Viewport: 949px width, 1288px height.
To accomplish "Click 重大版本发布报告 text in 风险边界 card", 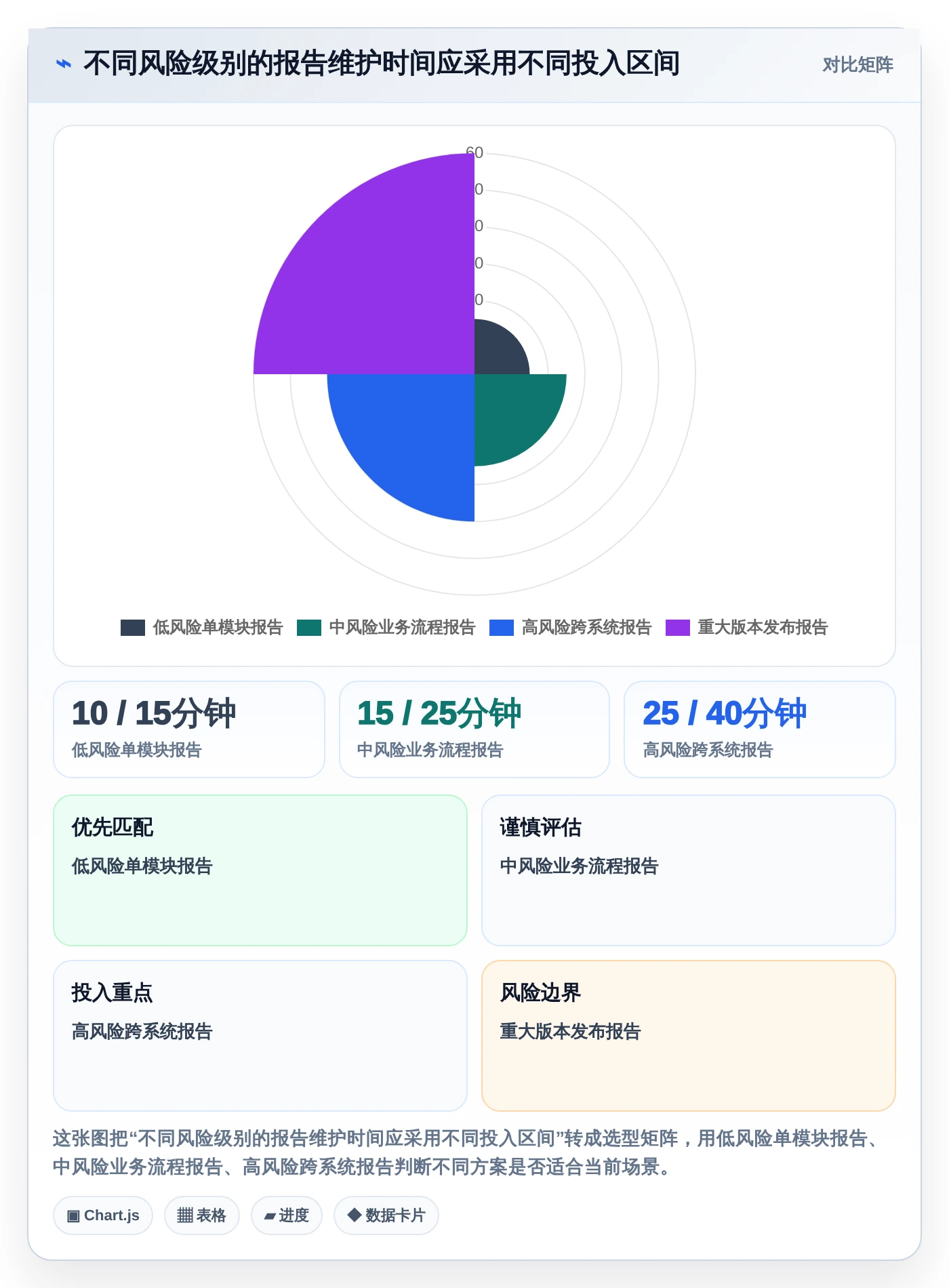I will 571,1031.
